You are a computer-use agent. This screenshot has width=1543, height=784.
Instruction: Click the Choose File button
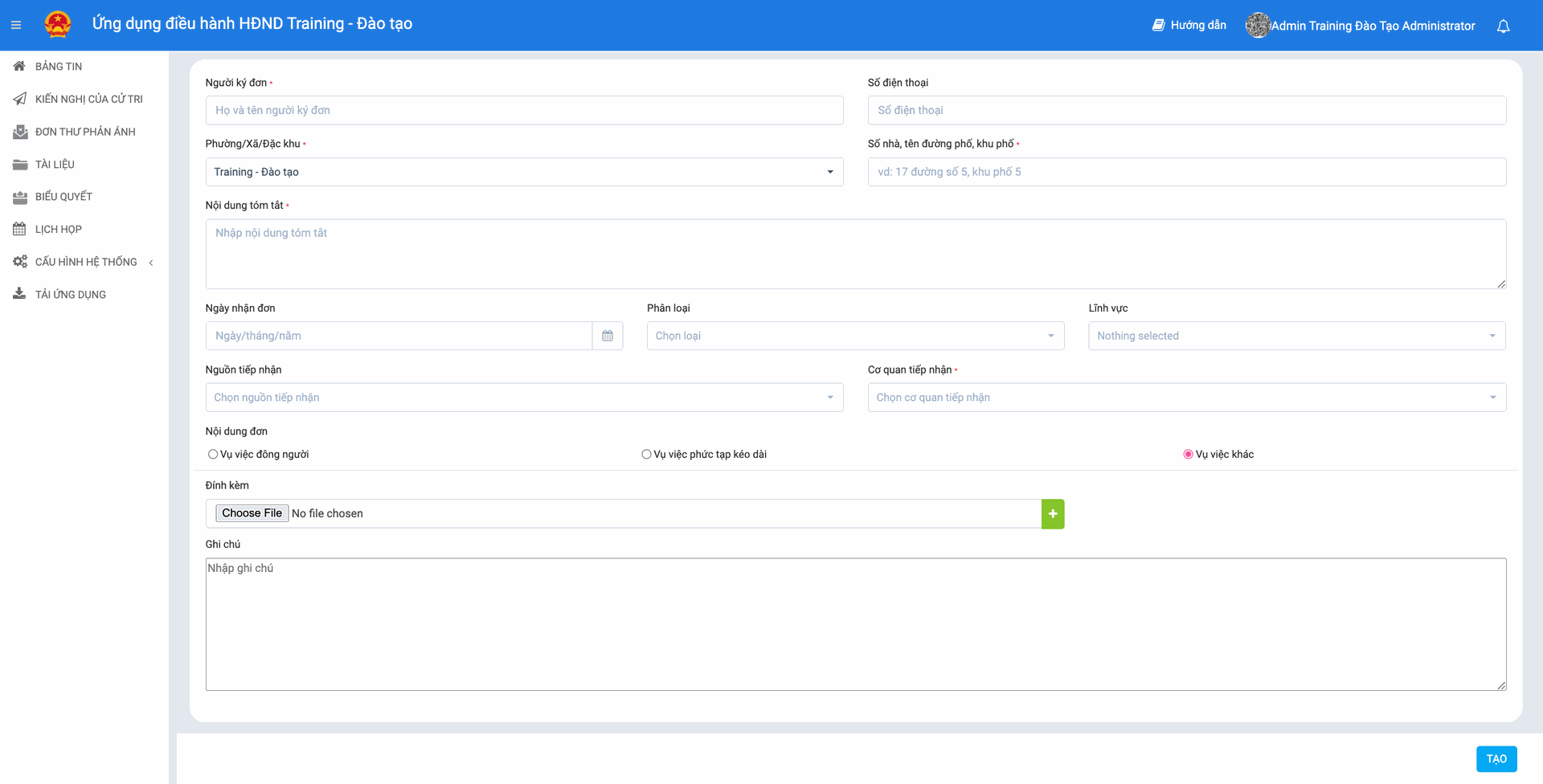pyautogui.click(x=252, y=513)
